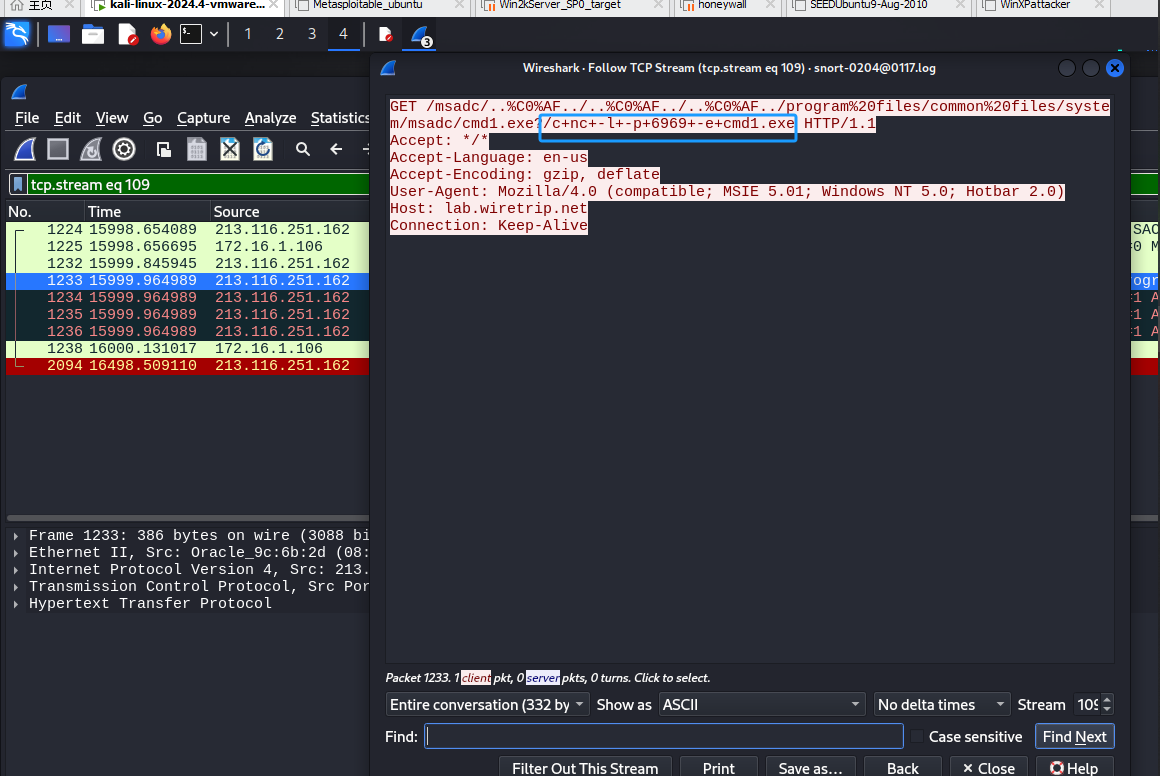Find a packet with magnifier icon
This screenshot has width=1160, height=776.
point(303,149)
